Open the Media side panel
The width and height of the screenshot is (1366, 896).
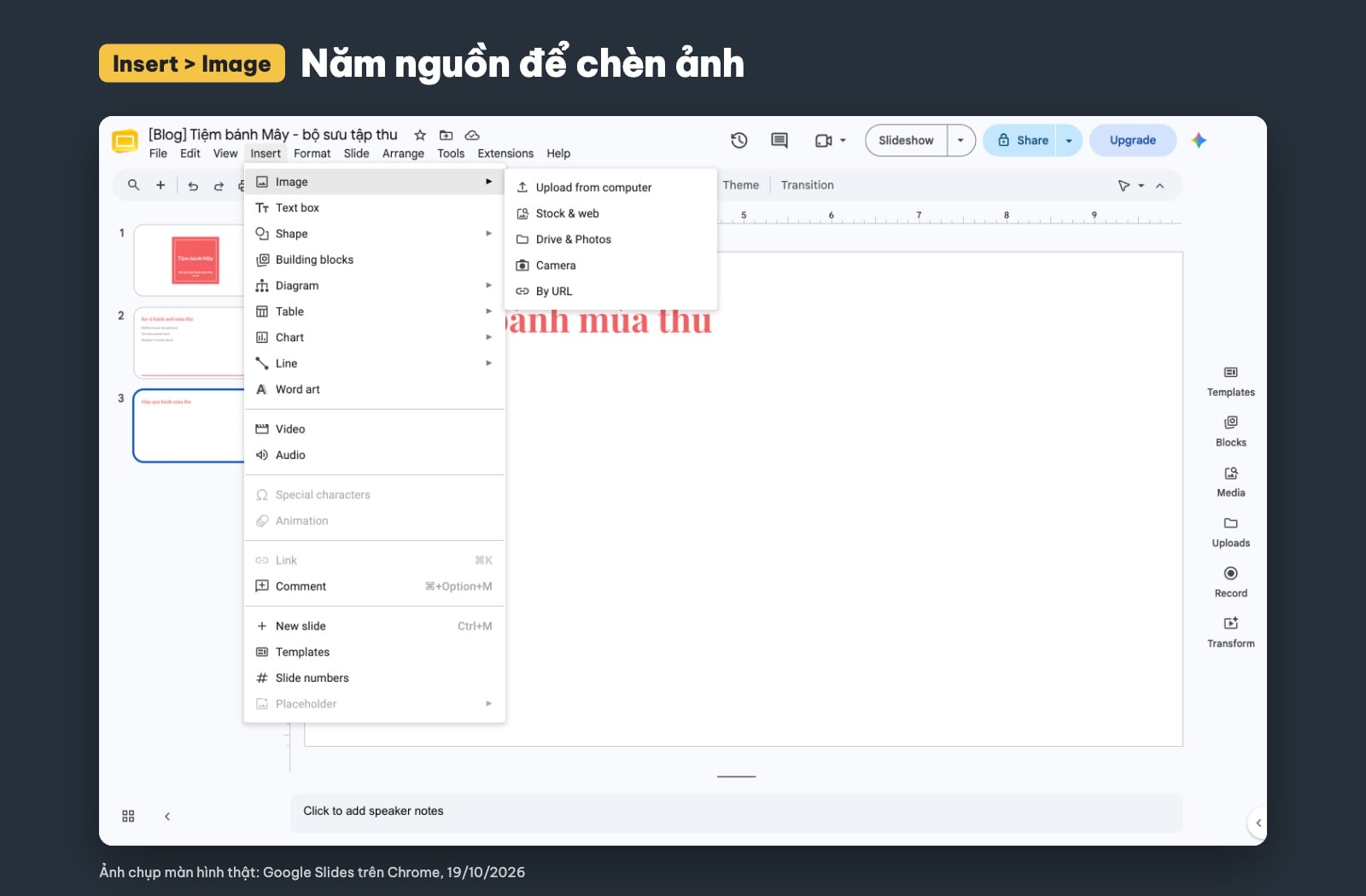(1231, 482)
